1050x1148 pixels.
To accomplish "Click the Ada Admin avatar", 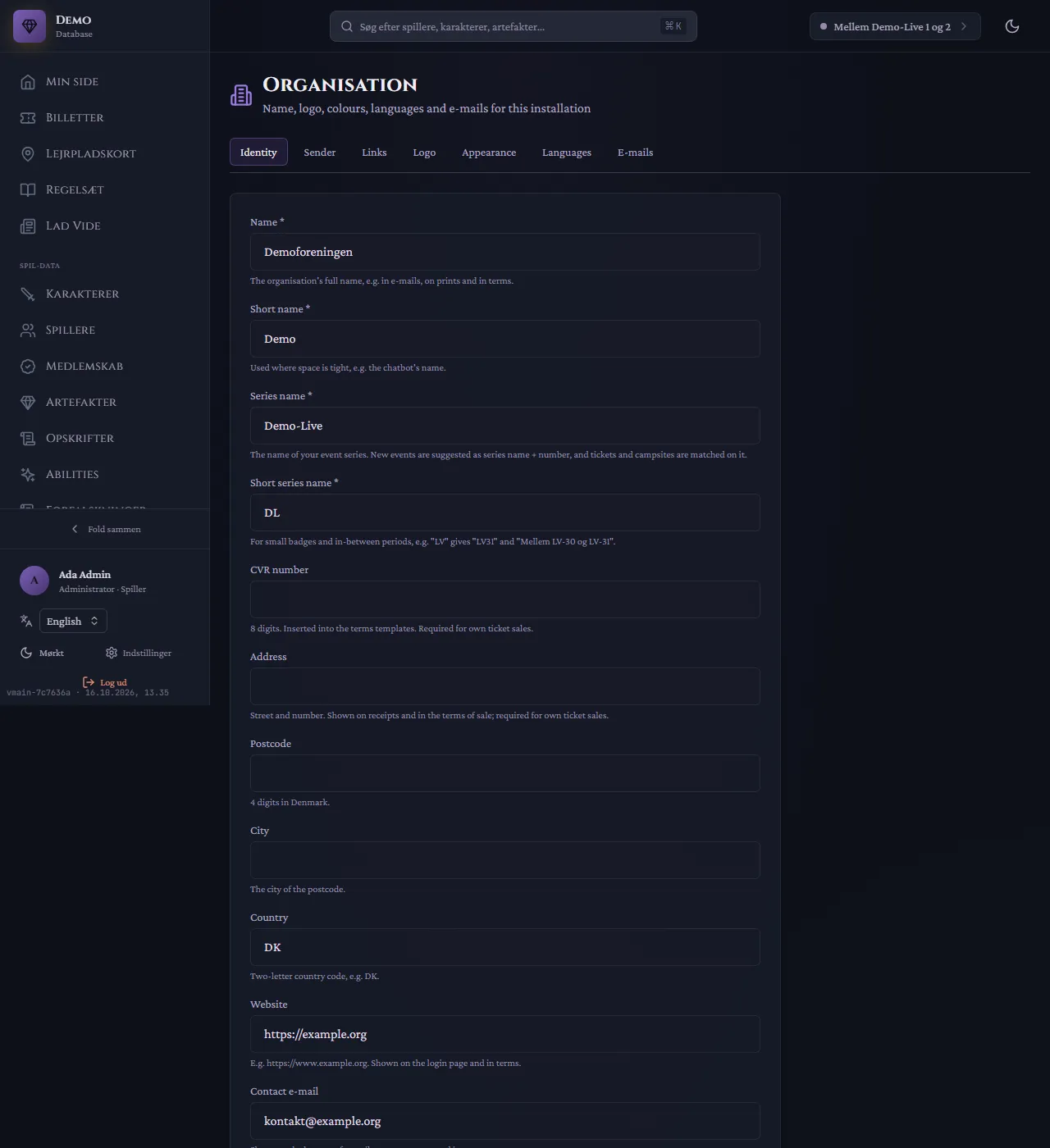I will pyautogui.click(x=34, y=581).
